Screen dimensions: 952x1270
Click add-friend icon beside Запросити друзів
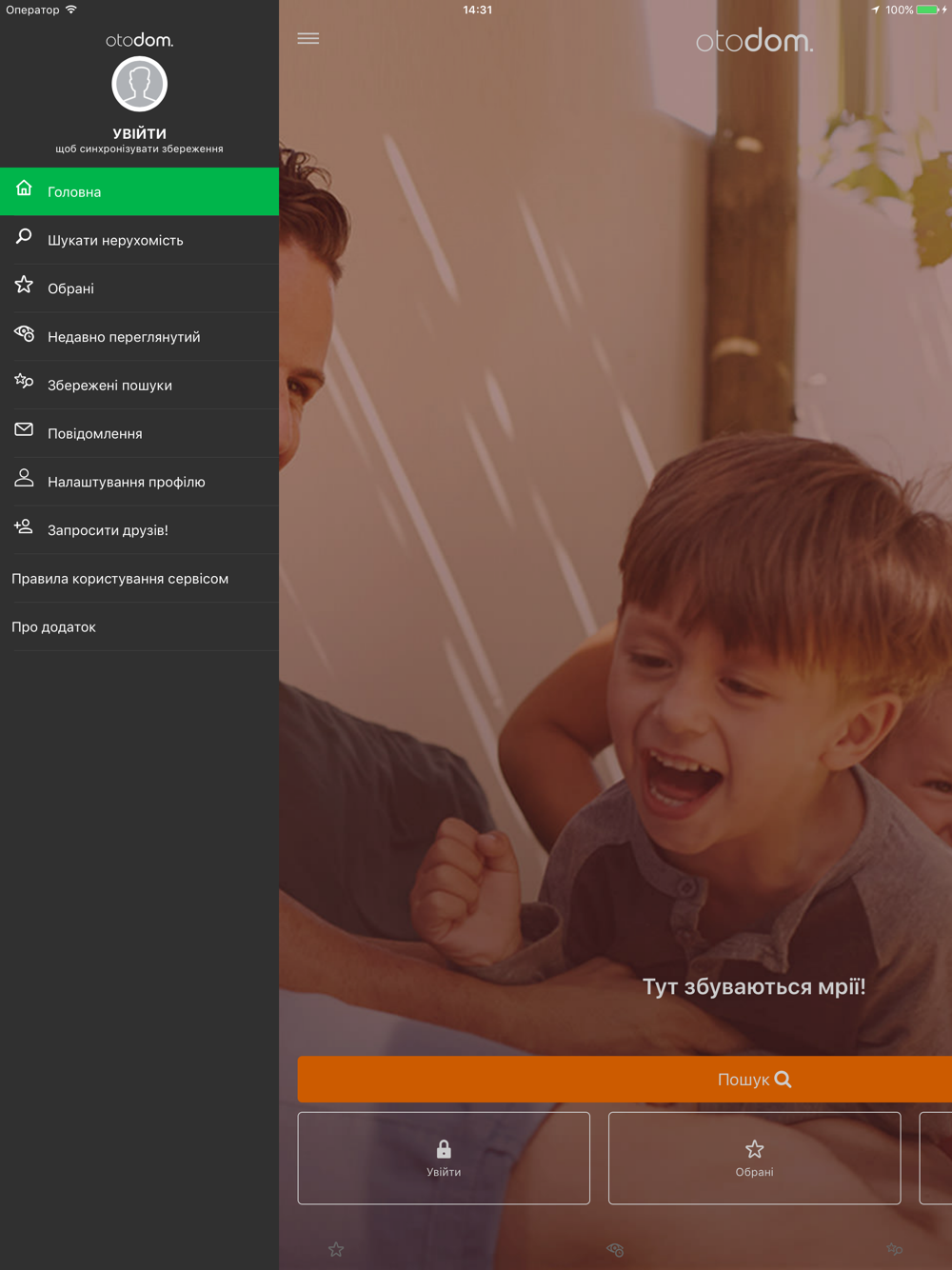tap(24, 526)
